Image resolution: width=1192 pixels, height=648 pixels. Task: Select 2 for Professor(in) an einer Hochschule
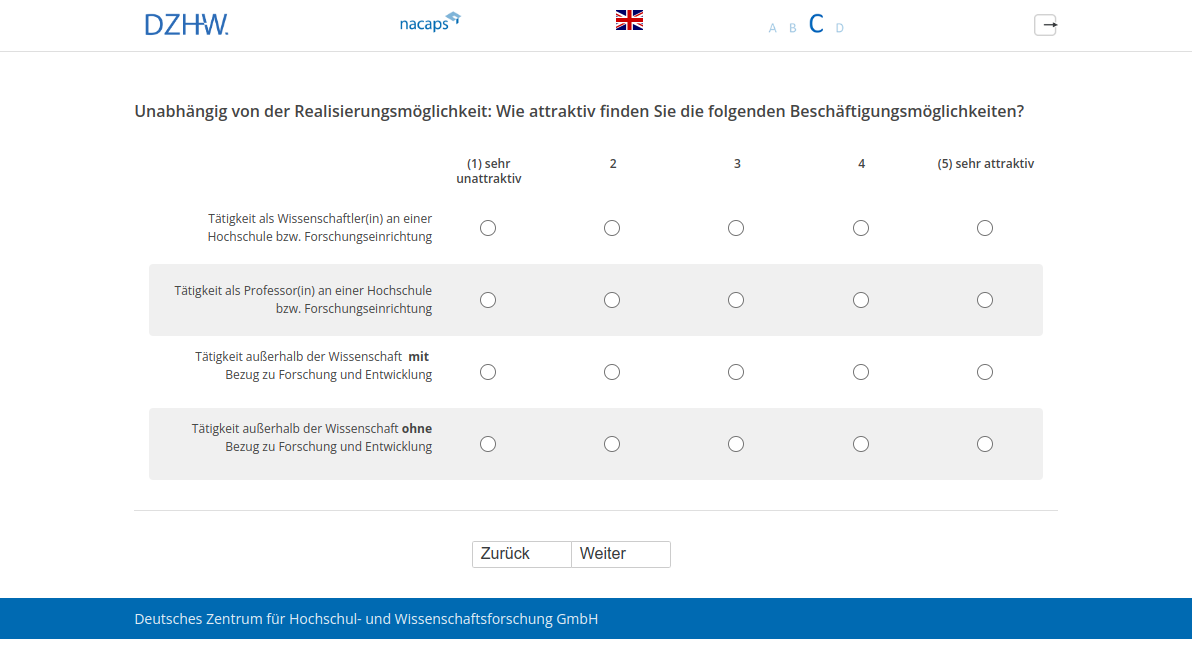click(x=612, y=300)
